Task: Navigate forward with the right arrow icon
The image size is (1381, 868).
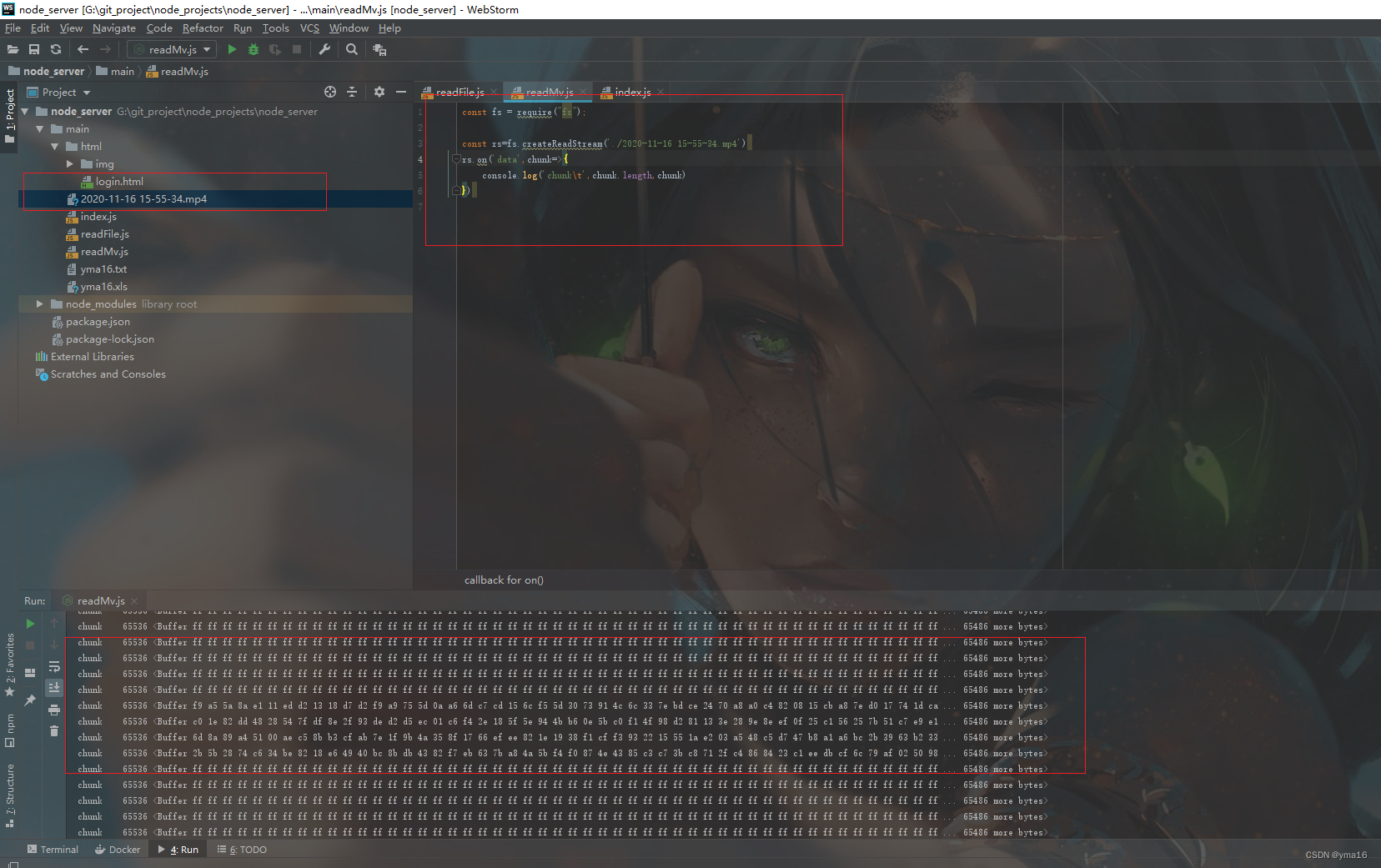Action: (x=105, y=50)
